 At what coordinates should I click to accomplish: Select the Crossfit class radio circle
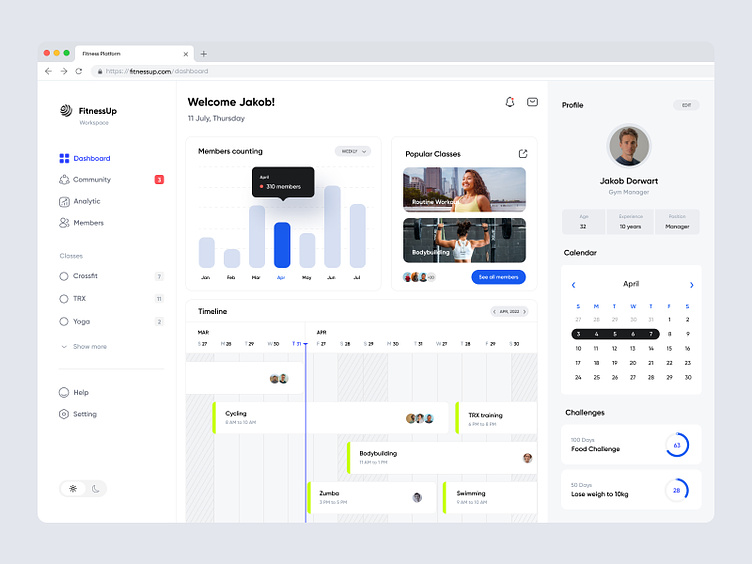pos(64,276)
